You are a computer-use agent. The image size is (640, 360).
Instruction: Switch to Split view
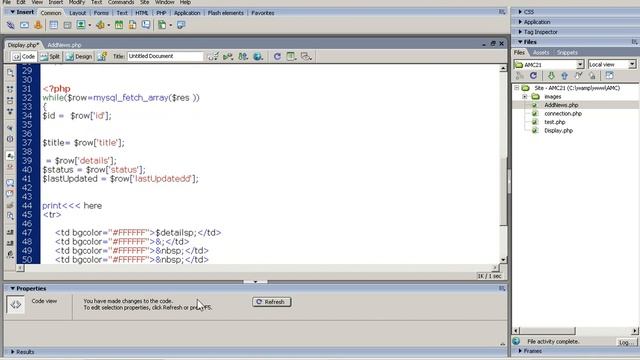[x=50, y=56]
